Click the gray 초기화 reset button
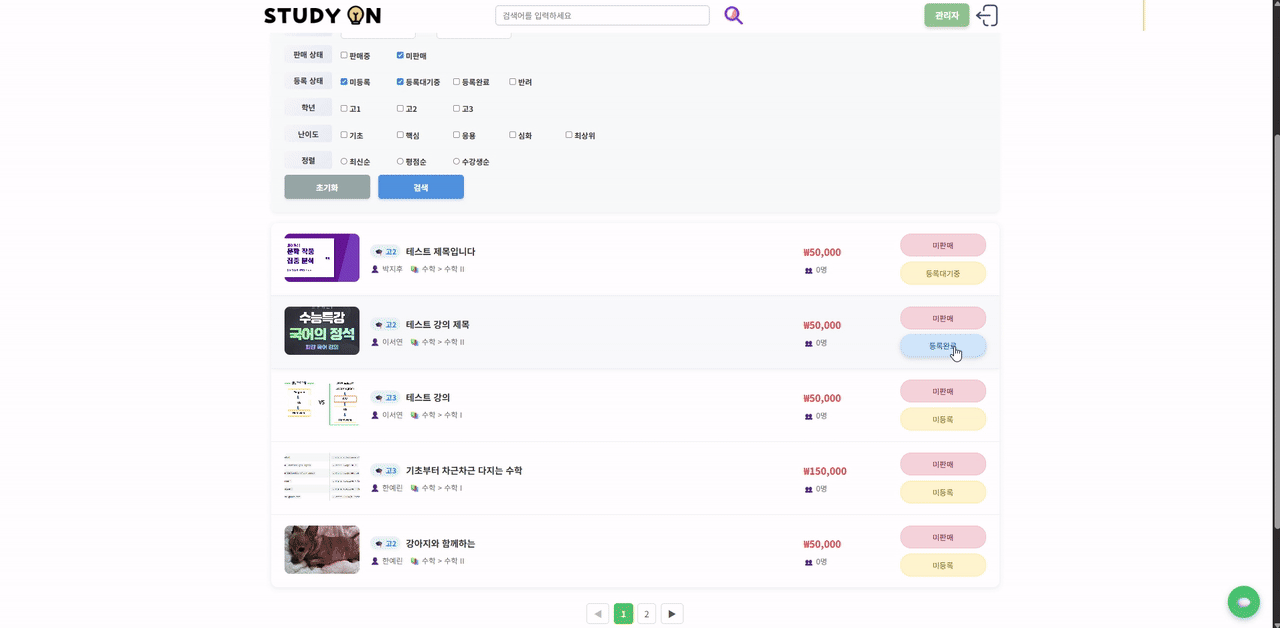Viewport: 1280px width, 628px height. pyautogui.click(x=327, y=187)
